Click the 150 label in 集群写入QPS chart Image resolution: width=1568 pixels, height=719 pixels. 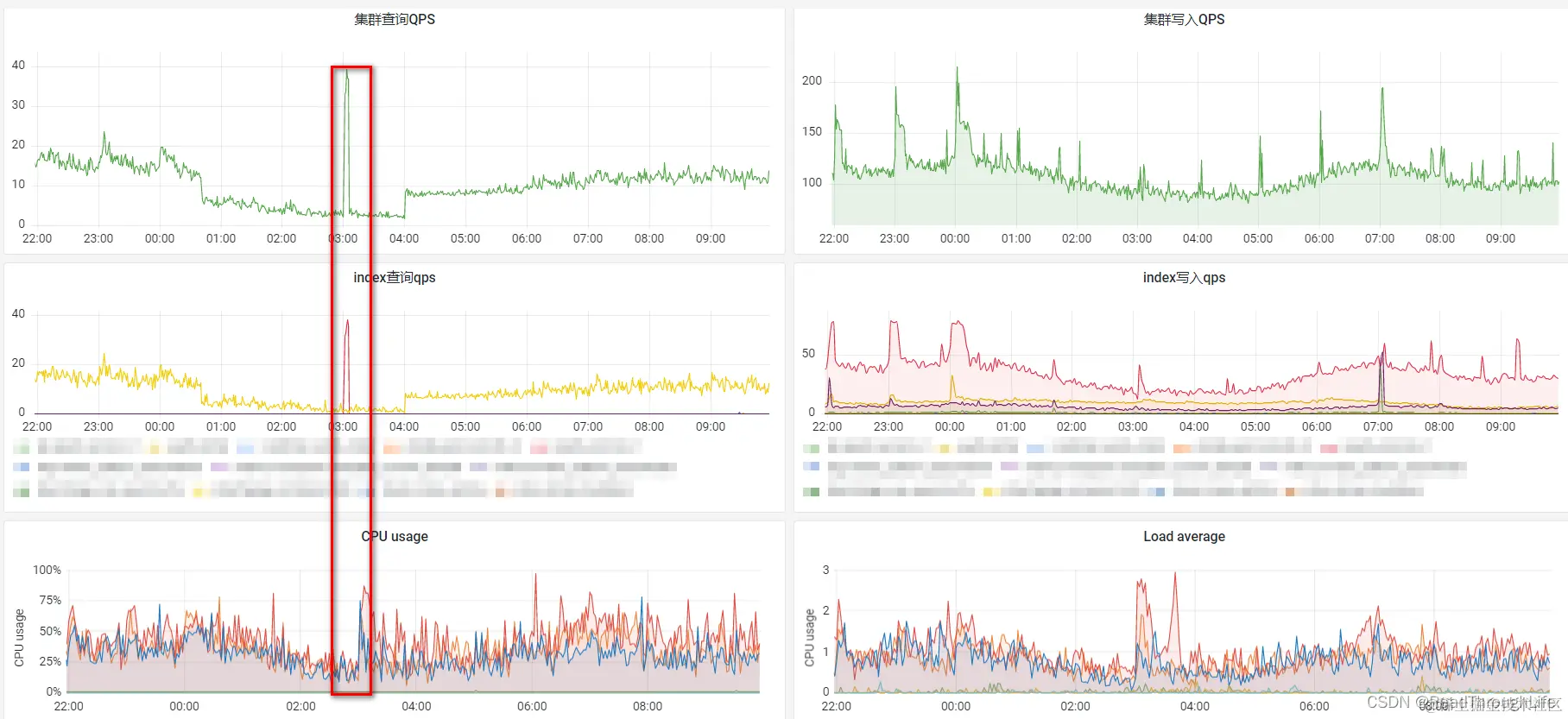[x=812, y=131]
